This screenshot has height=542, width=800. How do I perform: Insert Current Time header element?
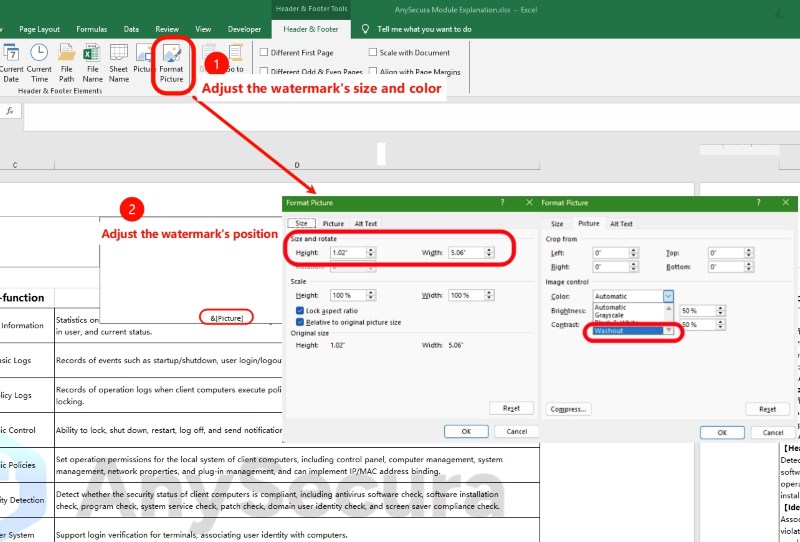39,63
